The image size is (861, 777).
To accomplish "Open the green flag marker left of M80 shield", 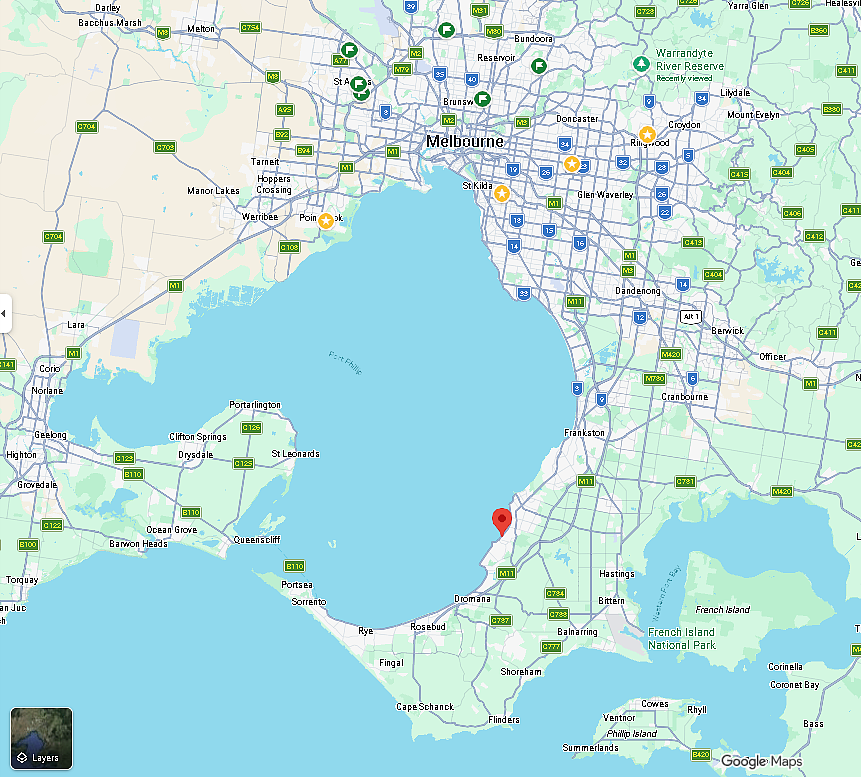I will click(446, 30).
